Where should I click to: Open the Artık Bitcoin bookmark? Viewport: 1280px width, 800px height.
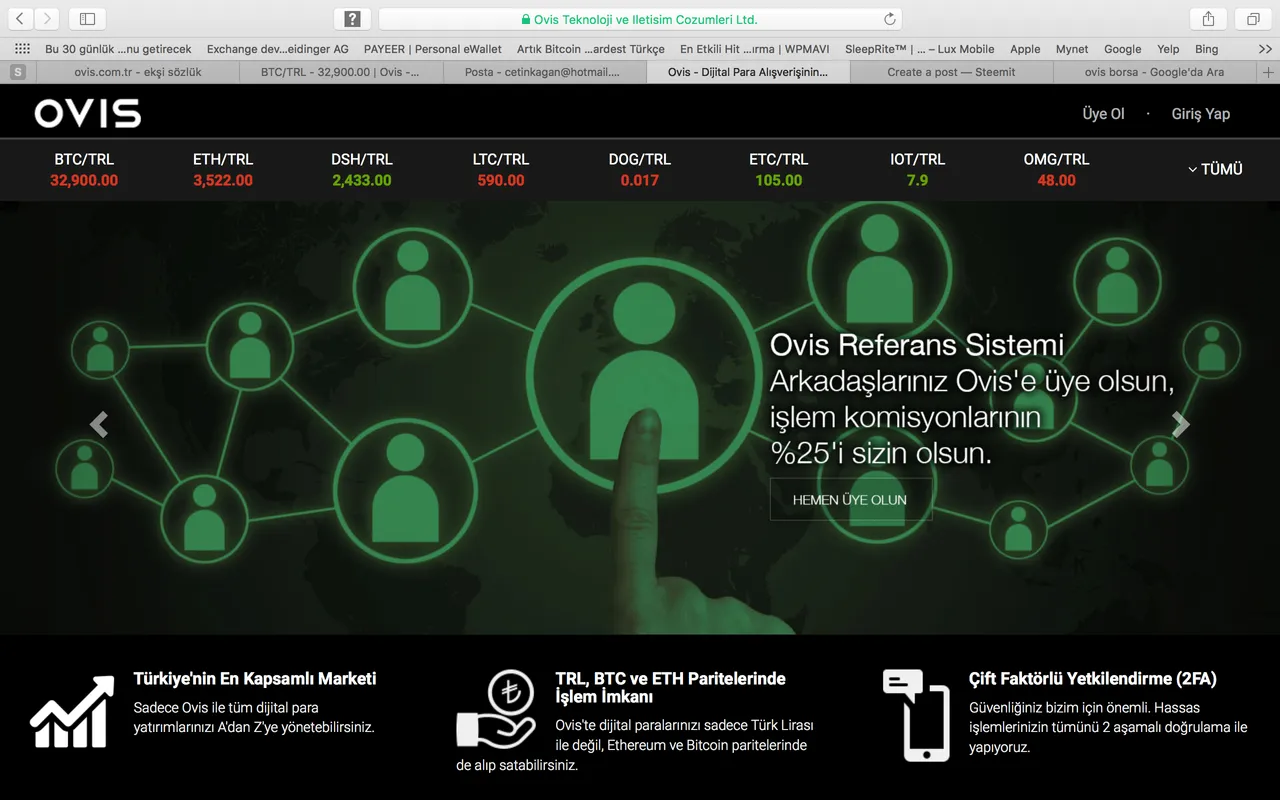click(591, 48)
